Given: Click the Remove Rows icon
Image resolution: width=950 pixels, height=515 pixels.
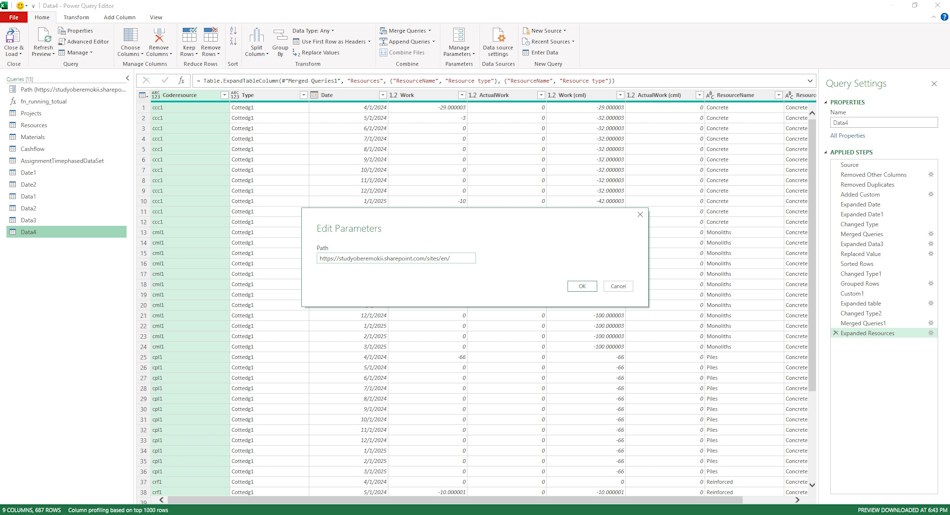Looking at the screenshot, I should [210, 35].
